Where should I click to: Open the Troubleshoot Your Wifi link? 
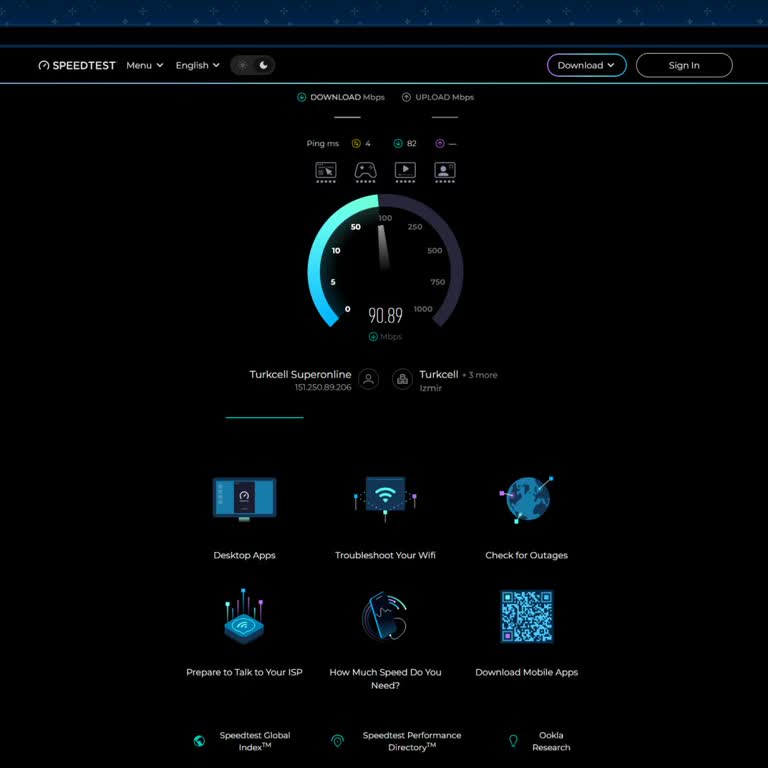[385, 555]
